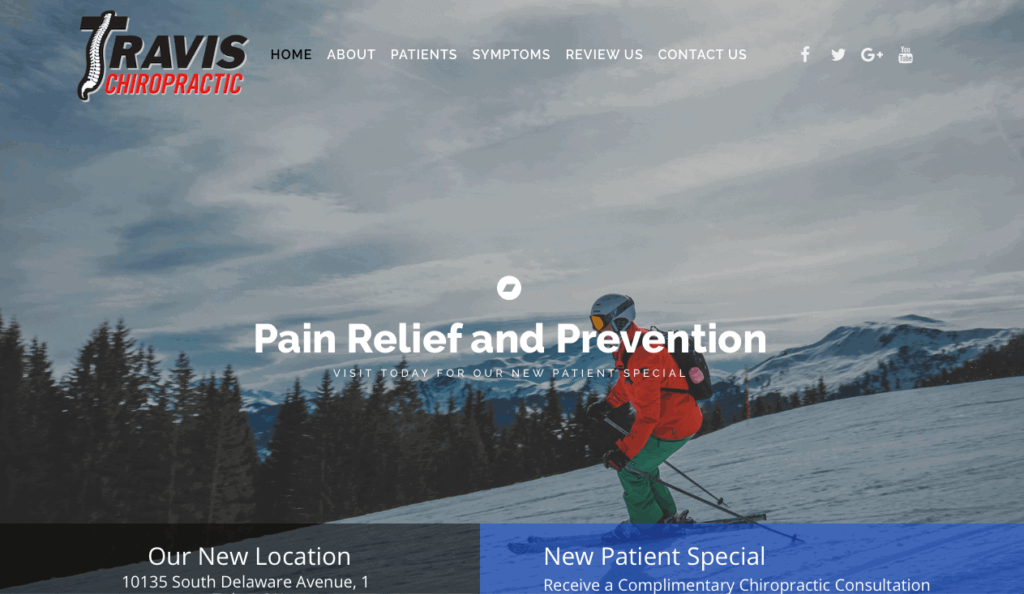Open the Symptoms navigation item
1024x594 pixels.
tap(511, 55)
